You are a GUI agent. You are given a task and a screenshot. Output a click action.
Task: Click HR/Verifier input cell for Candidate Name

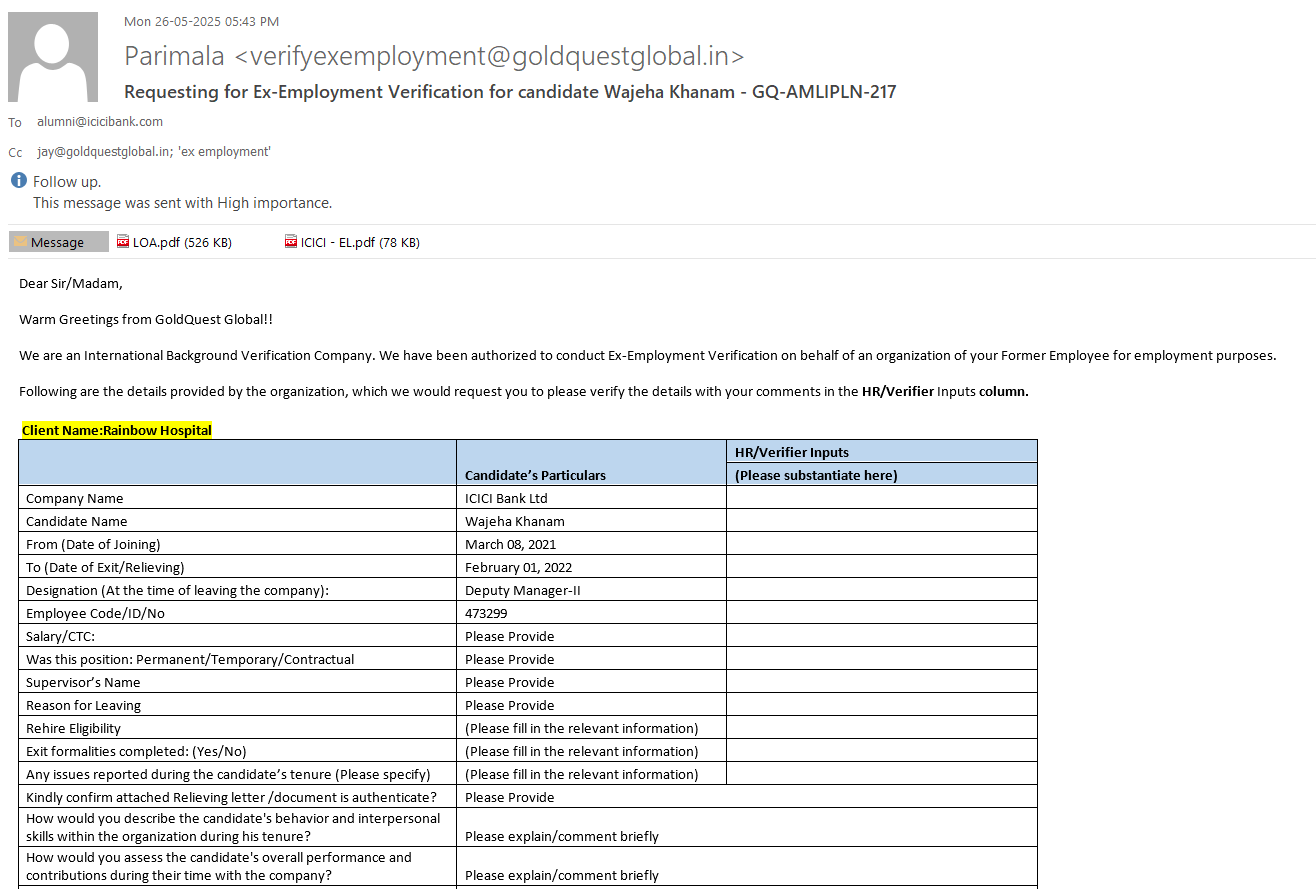[x=882, y=521]
